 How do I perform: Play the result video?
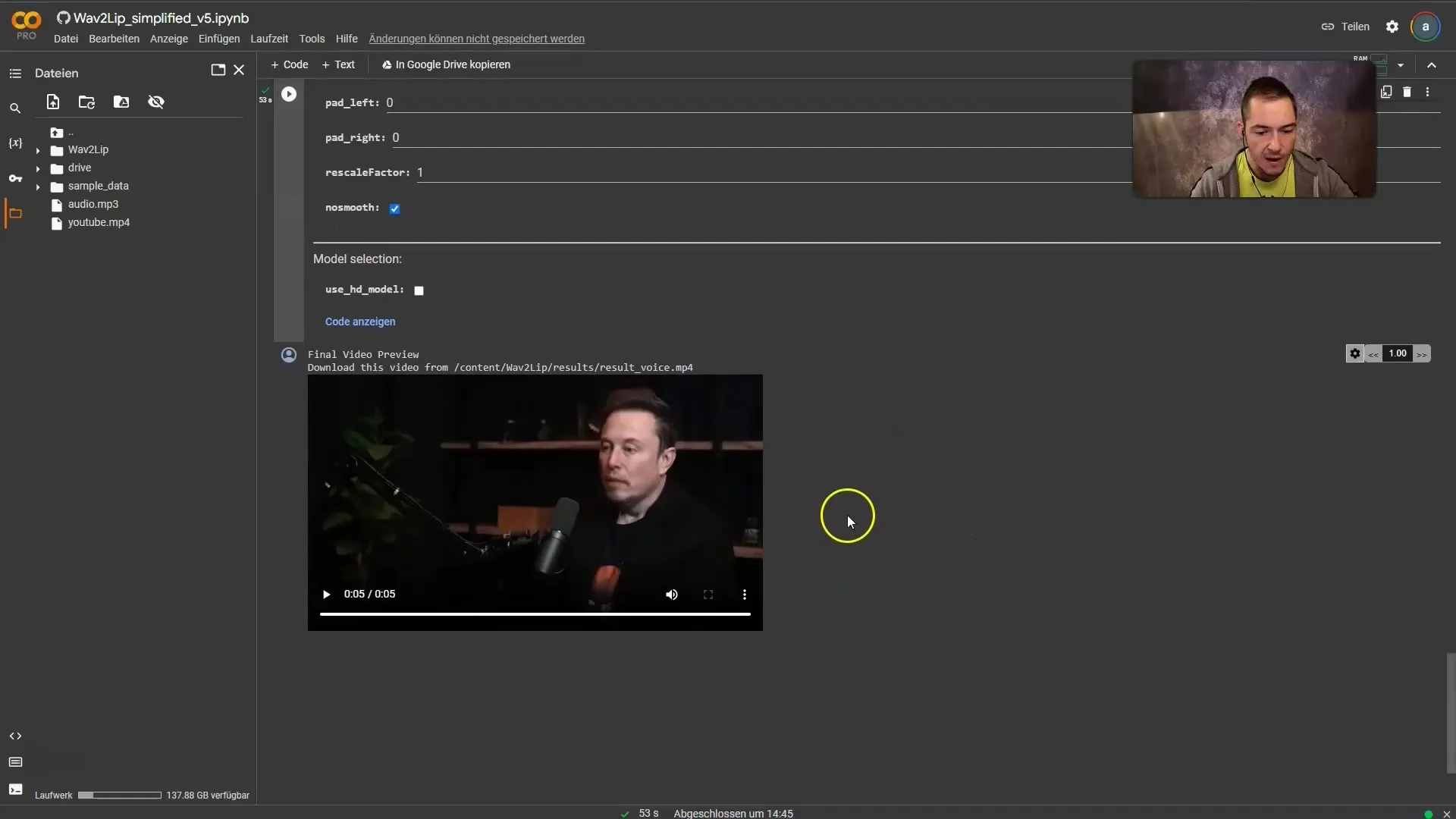326,595
